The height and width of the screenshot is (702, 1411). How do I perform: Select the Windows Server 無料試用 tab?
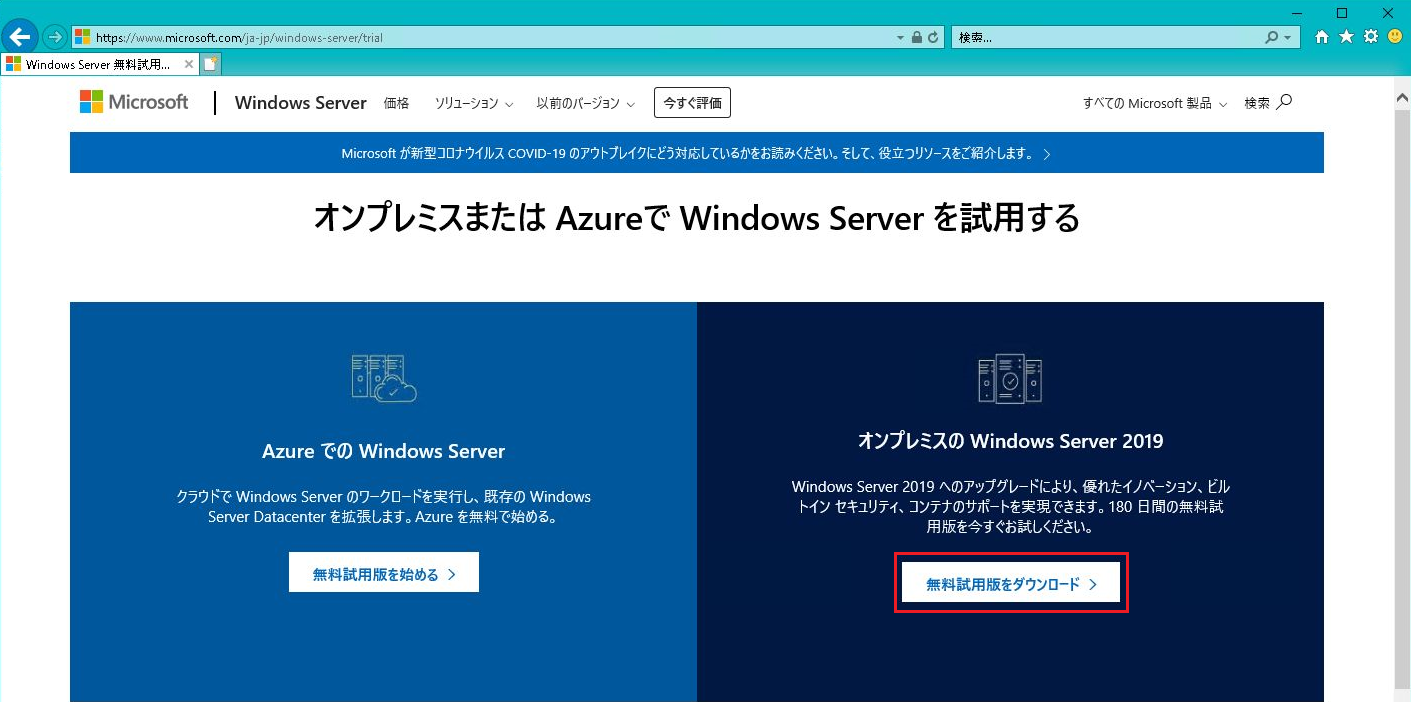pos(95,62)
